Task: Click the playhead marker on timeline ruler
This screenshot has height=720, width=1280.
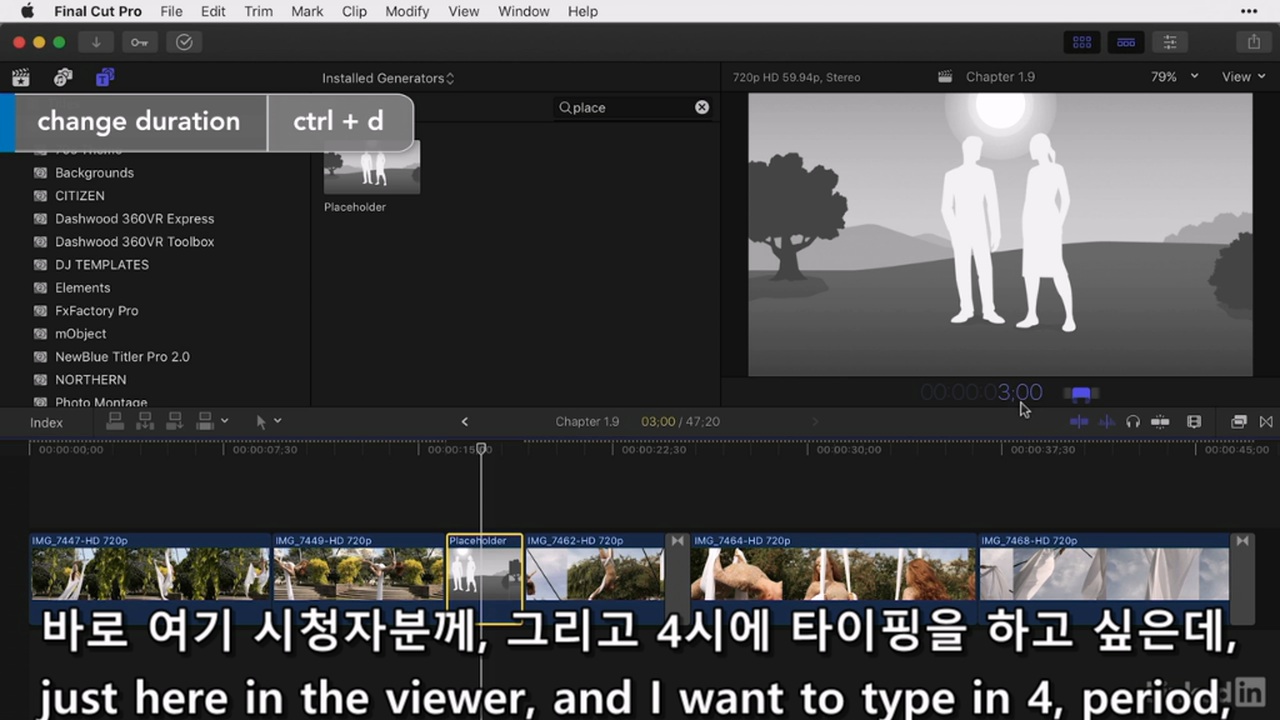Action: pos(481,449)
